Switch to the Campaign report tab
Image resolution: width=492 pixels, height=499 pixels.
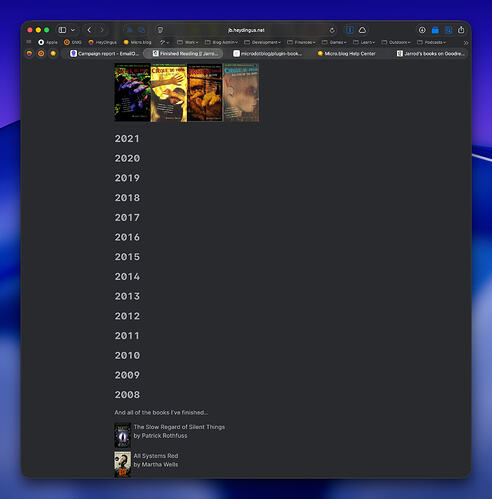click(104, 53)
